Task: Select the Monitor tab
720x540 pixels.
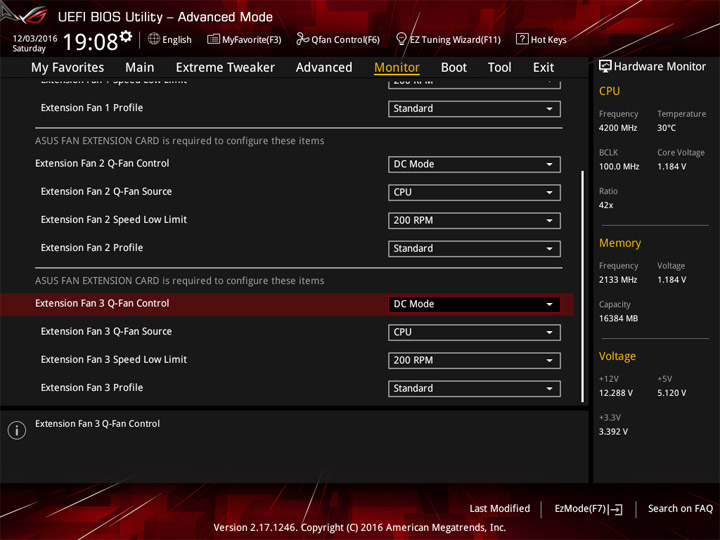Action: (397, 68)
